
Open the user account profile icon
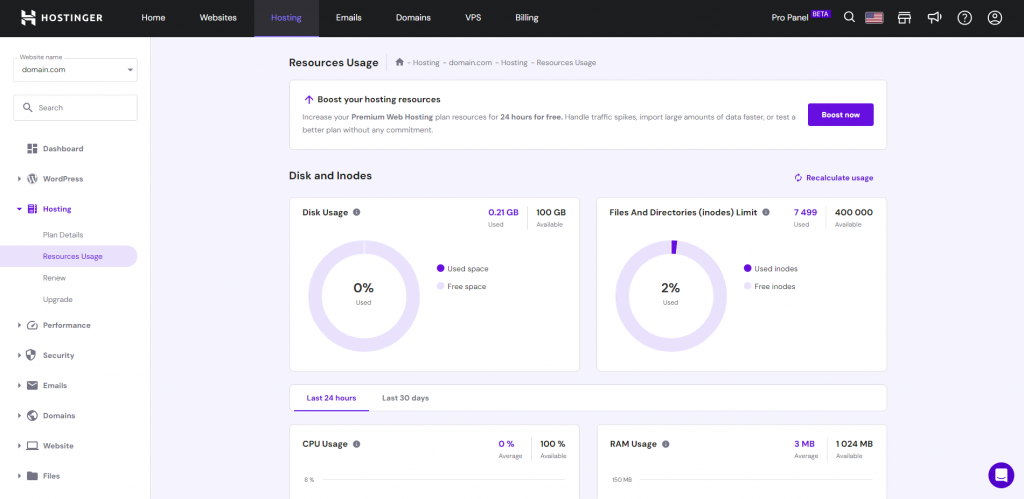tap(995, 18)
